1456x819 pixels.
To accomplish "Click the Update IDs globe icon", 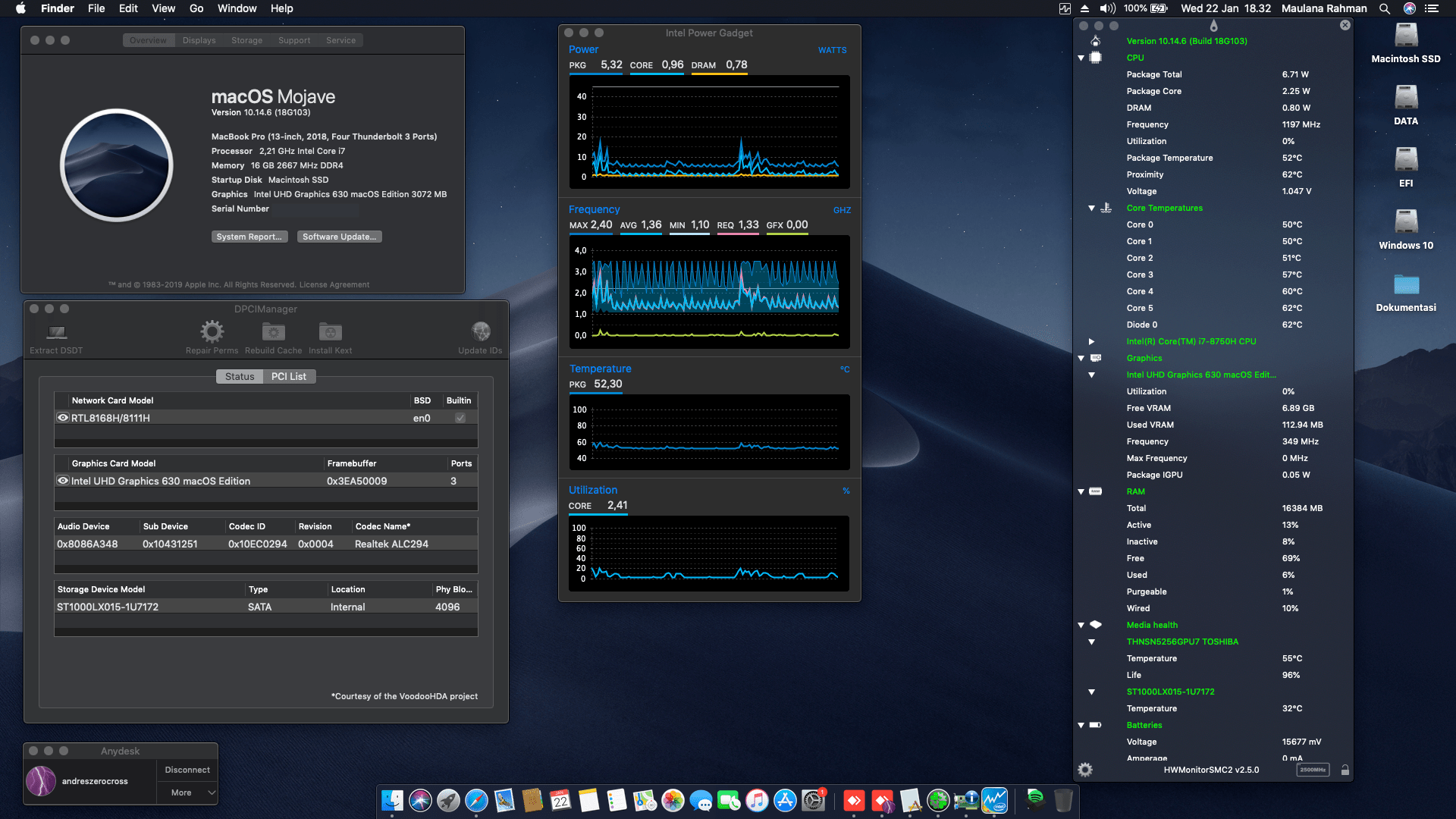I will point(480,332).
